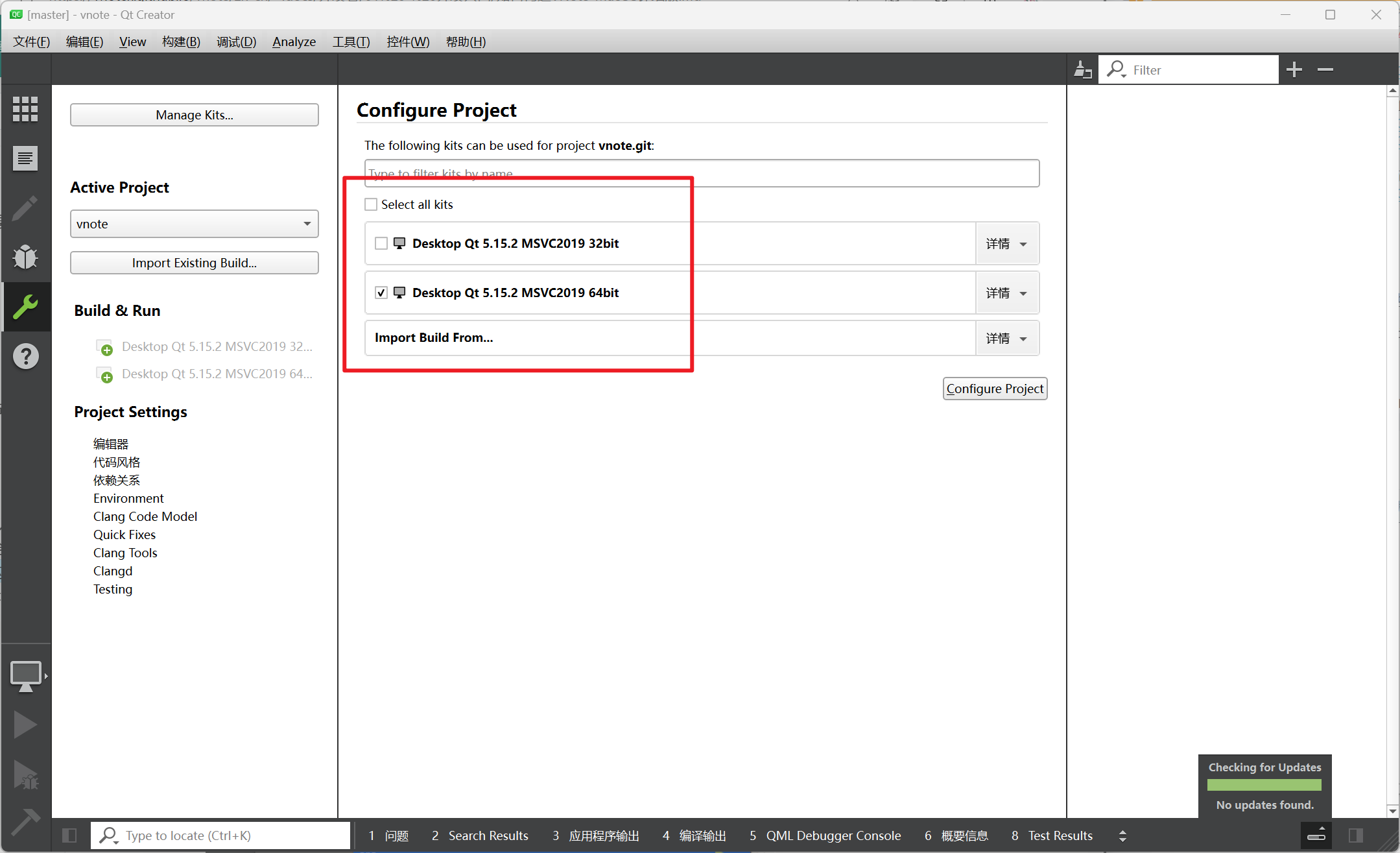
Task: Open Environment project settings
Action: pos(128,498)
